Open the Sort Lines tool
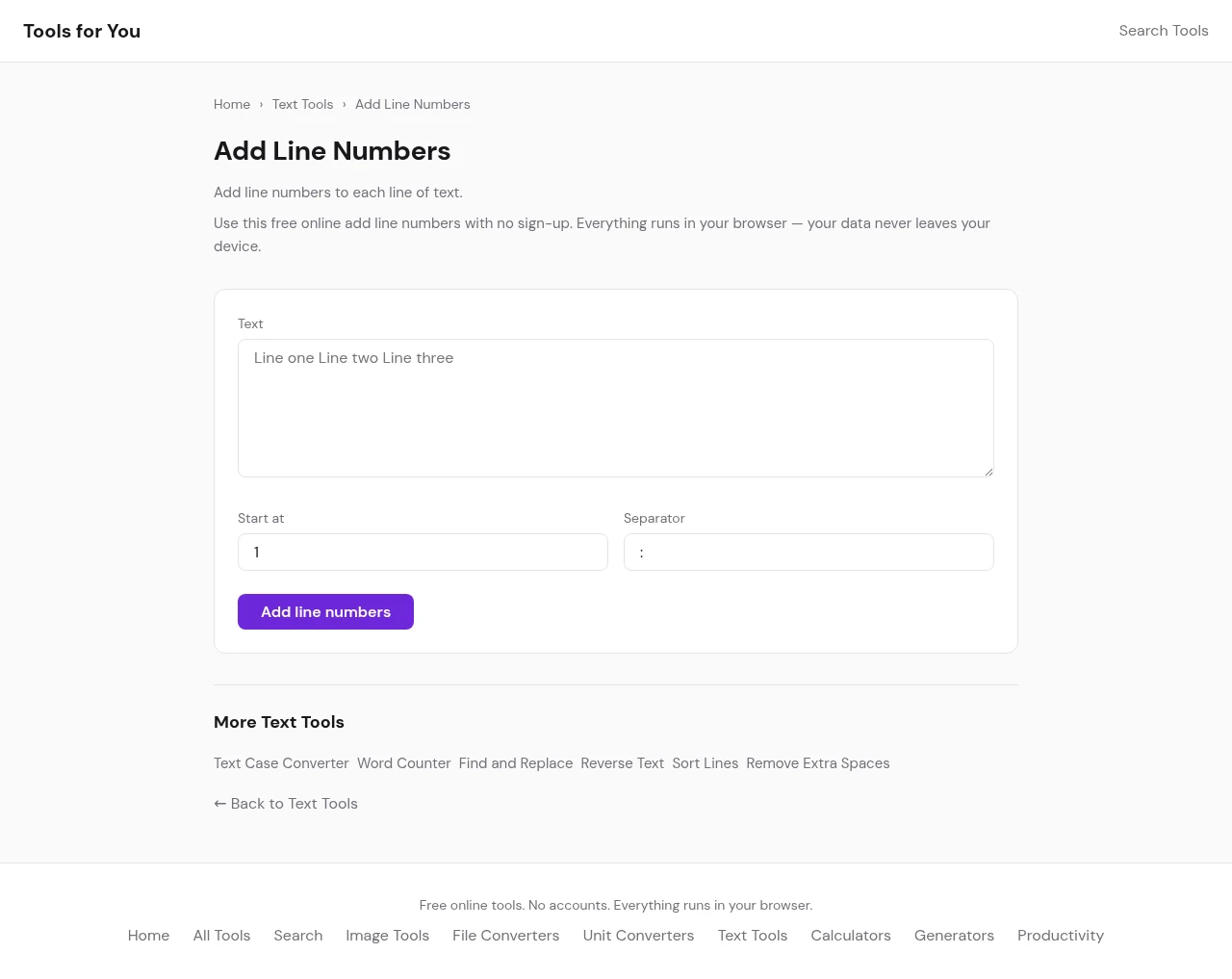The width and height of the screenshot is (1232, 979). pyautogui.click(x=705, y=763)
